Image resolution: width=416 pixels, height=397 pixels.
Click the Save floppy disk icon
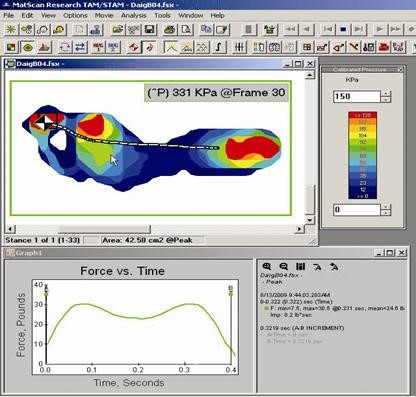click(x=150, y=30)
